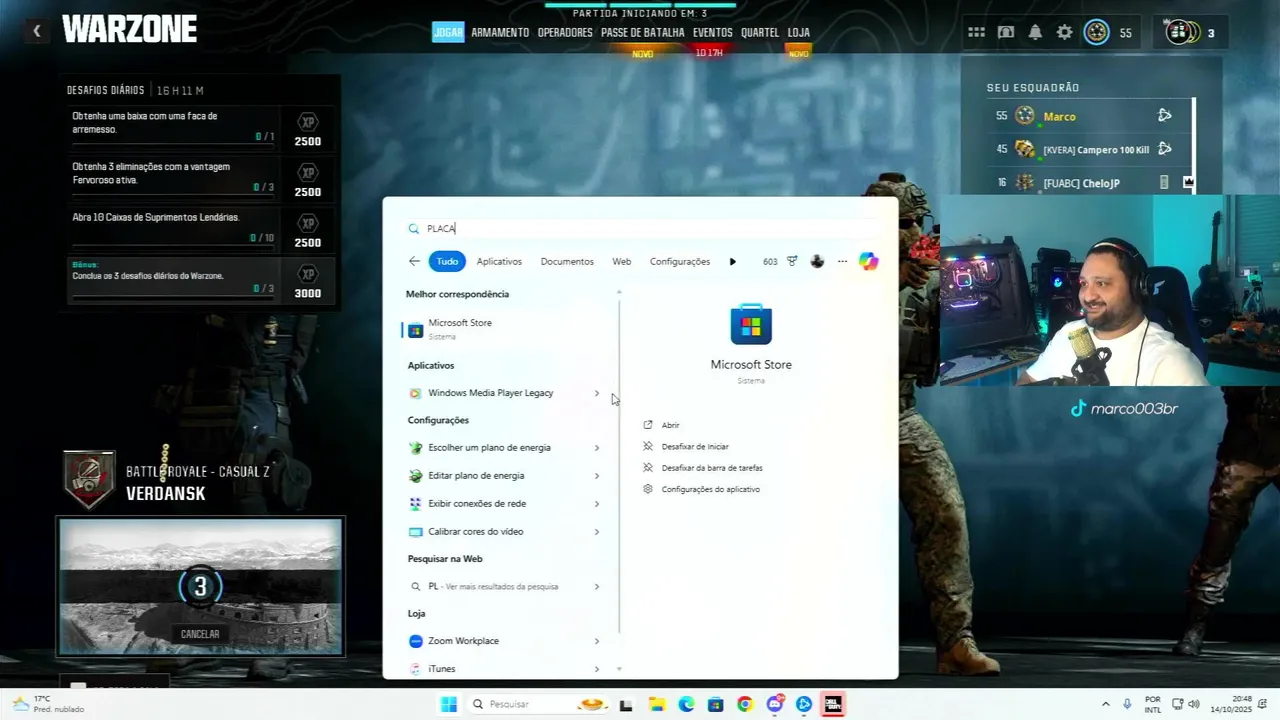This screenshot has height=720, width=1280.
Task: Select the Aplicativos search filter
Action: pos(499,261)
